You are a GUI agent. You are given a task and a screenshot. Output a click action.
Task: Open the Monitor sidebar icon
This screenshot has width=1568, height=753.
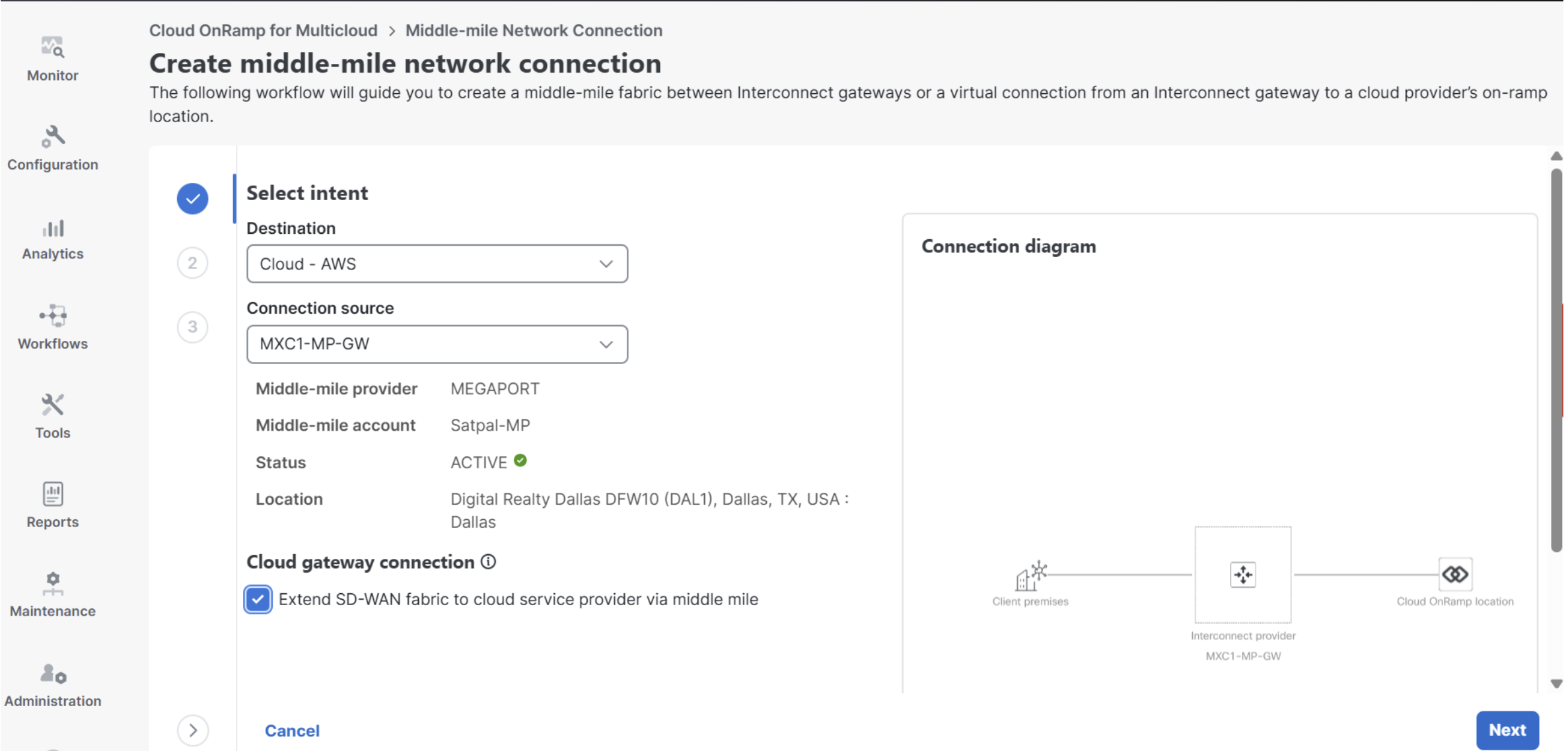coord(52,48)
